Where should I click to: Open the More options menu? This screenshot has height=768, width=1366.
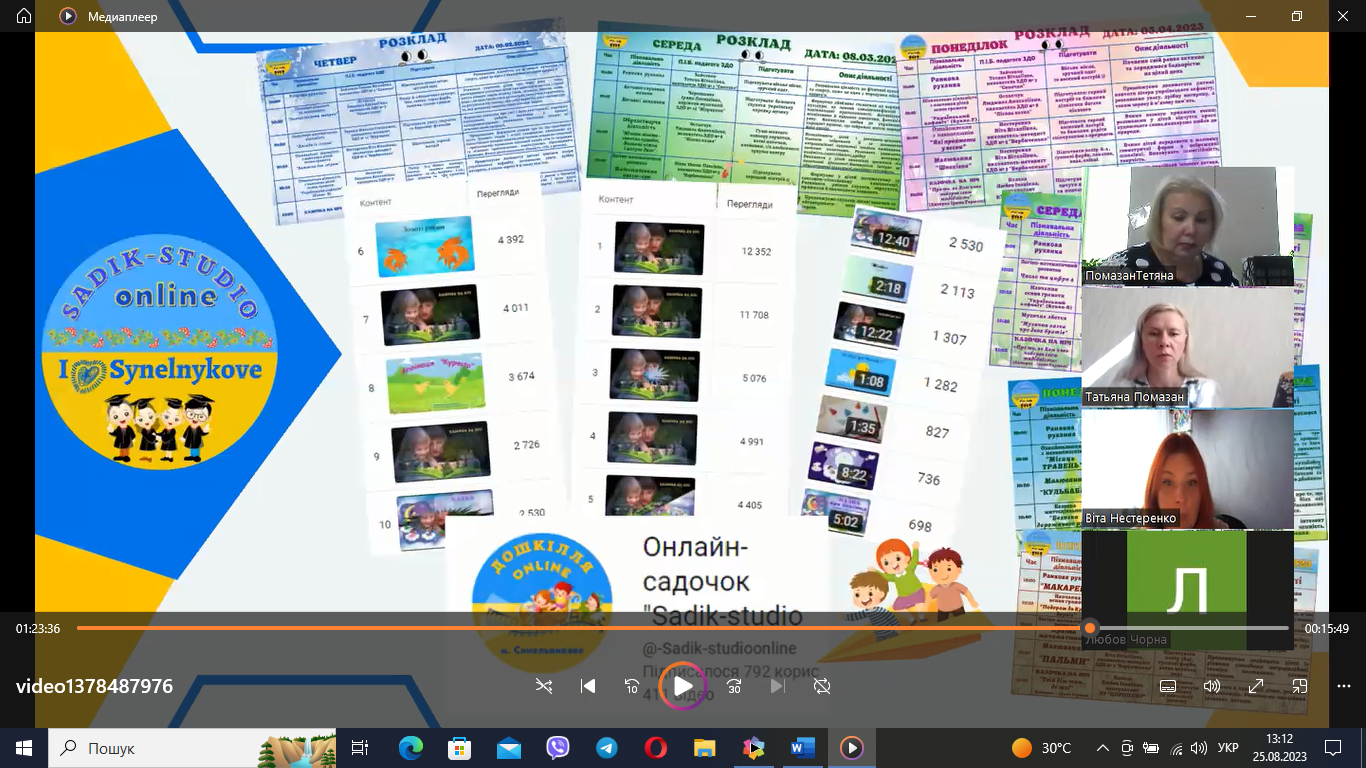1343,686
